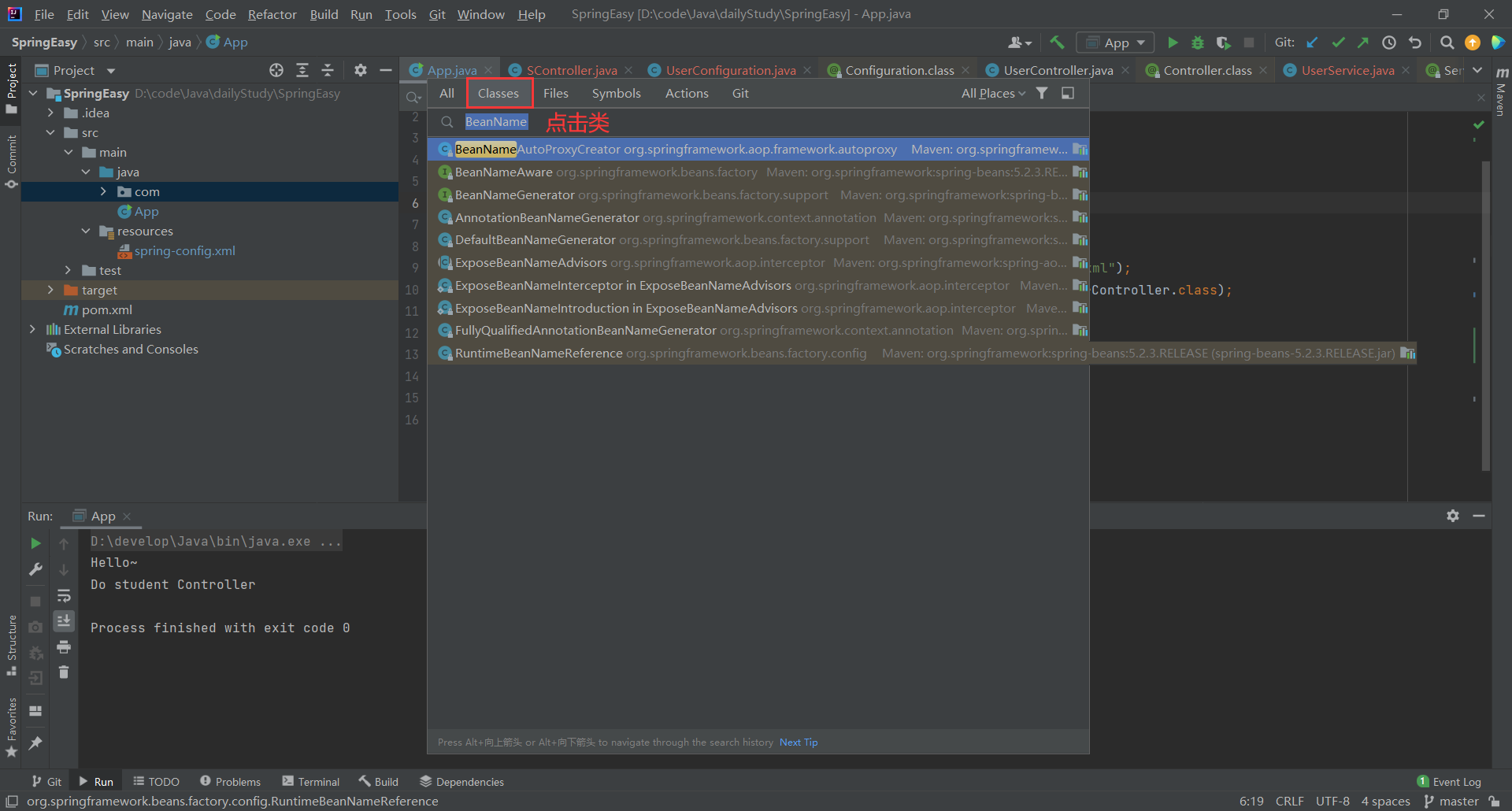Open the TODO tool window

click(x=156, y=781)
